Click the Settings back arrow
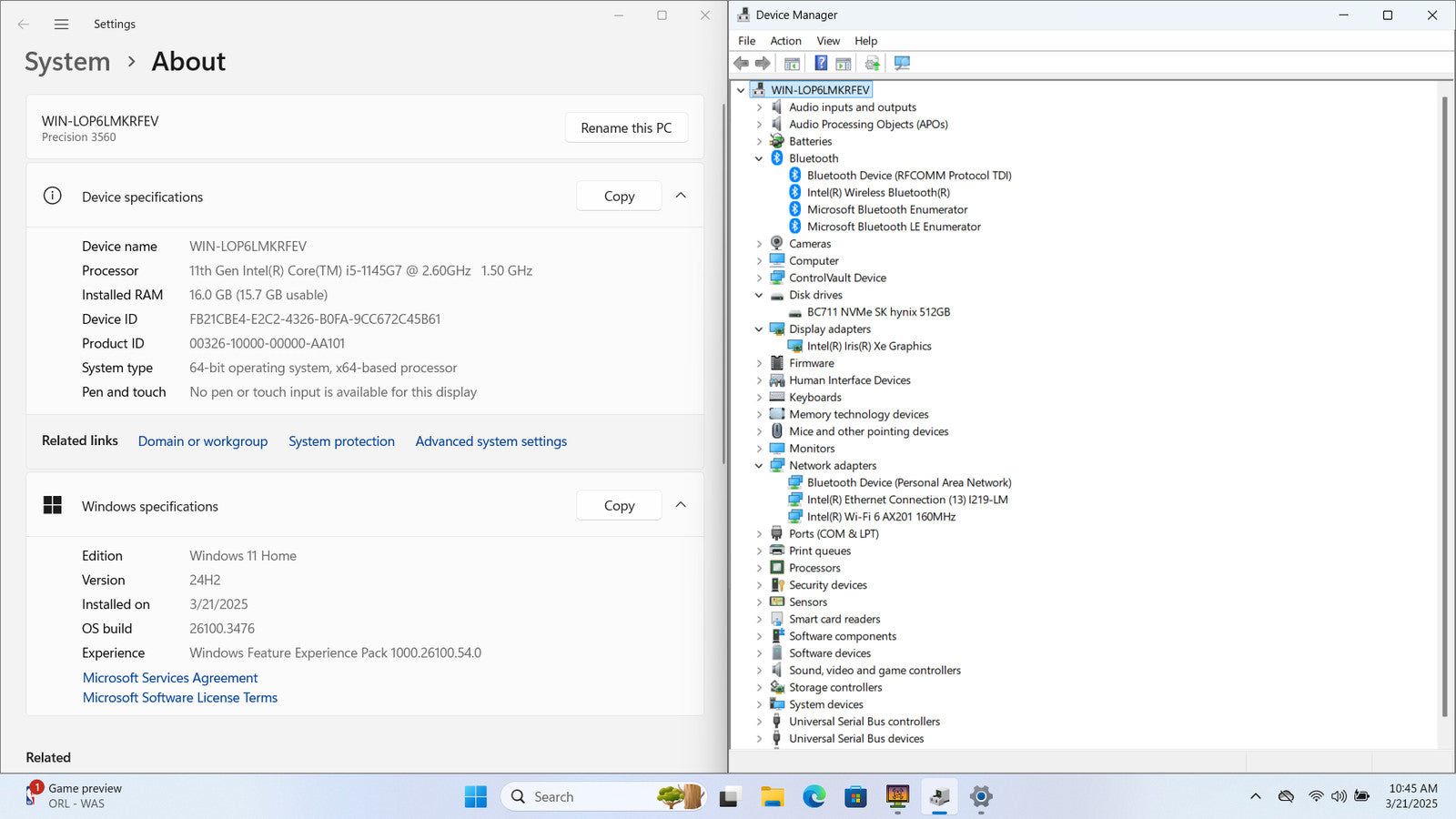The height and width of the screenshot is (819, 1456). (24, 25)
